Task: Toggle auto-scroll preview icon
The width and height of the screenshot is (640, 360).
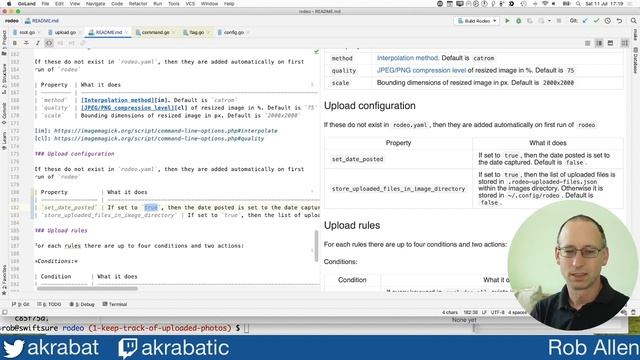Action: point(624,43)
